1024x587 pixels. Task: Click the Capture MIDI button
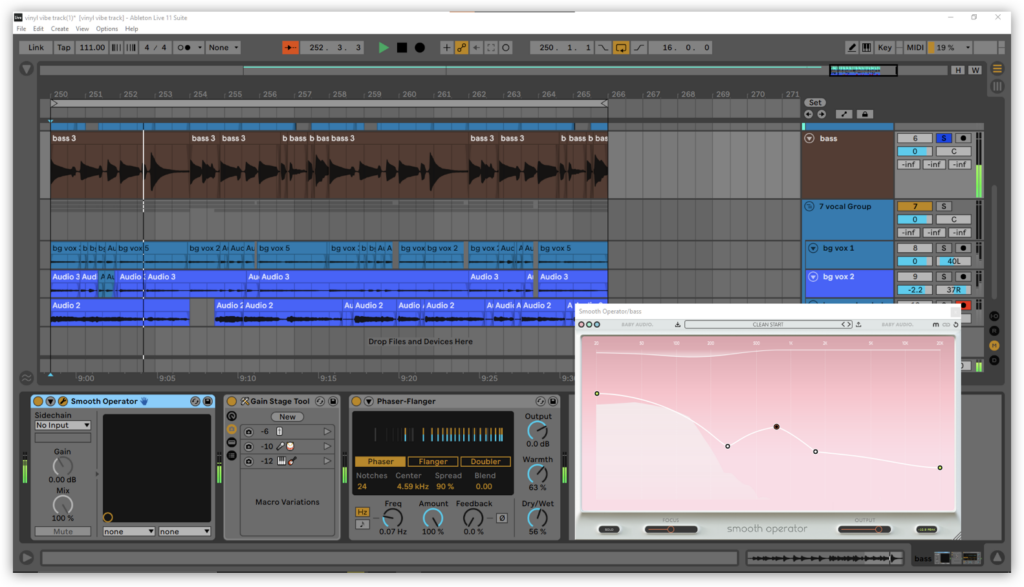491,48
